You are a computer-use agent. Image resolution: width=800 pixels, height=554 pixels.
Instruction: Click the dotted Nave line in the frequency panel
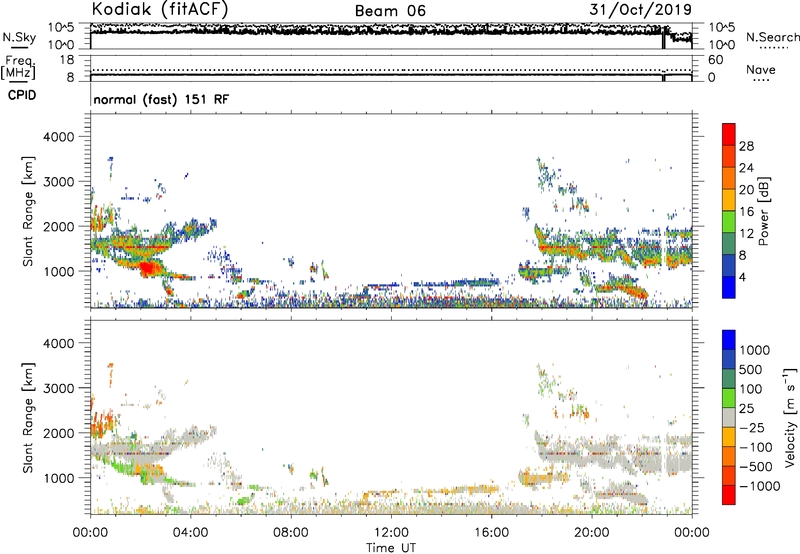coord(391,70)
